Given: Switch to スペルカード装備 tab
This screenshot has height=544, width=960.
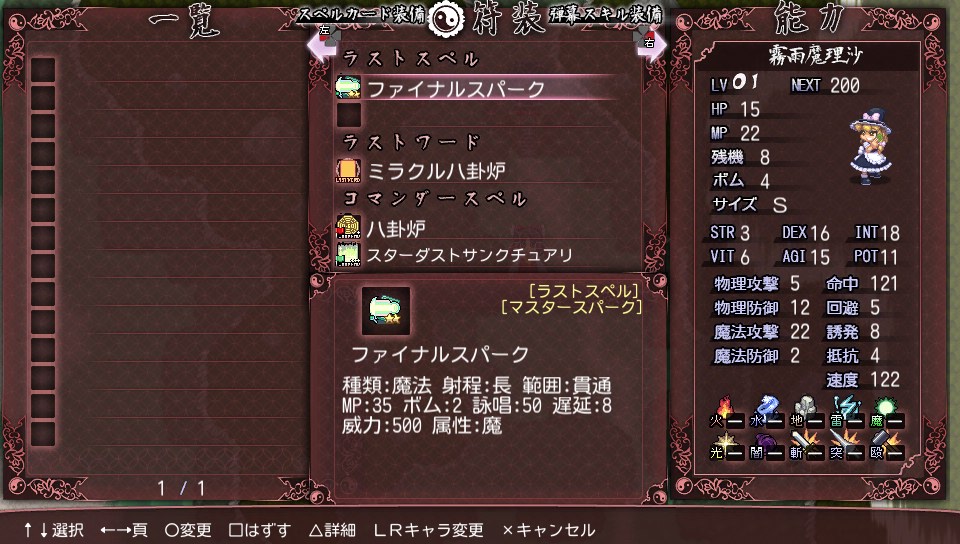Looking at the screenshot, I should click(362, 14).
